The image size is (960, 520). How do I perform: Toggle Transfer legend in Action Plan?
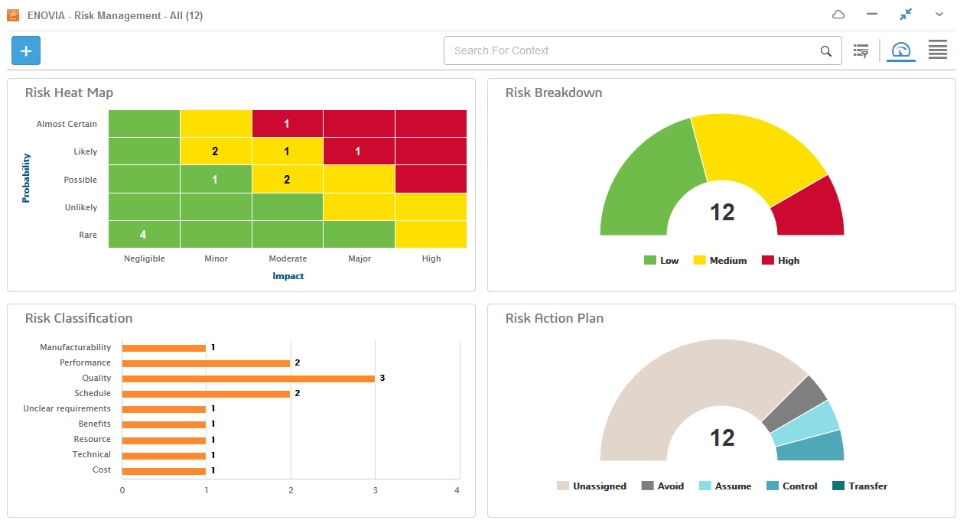click(x=860, y=486)
